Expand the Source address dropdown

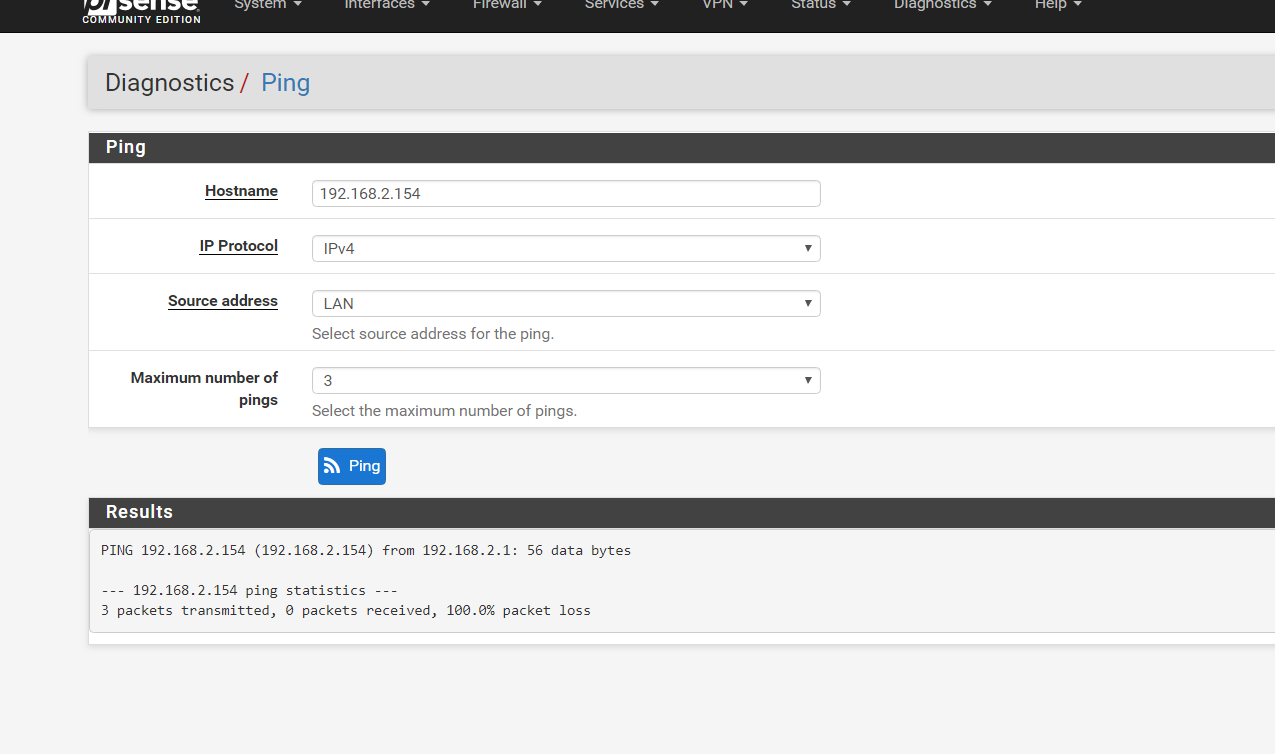pos(566,304)
